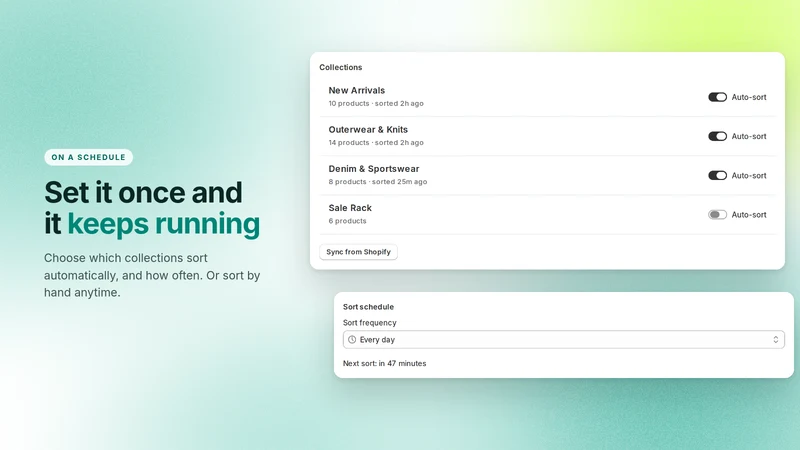The height and width of the screenshot is (450, 800).
Task: Click Sync from Shopify button
Action: pos(358,252)
